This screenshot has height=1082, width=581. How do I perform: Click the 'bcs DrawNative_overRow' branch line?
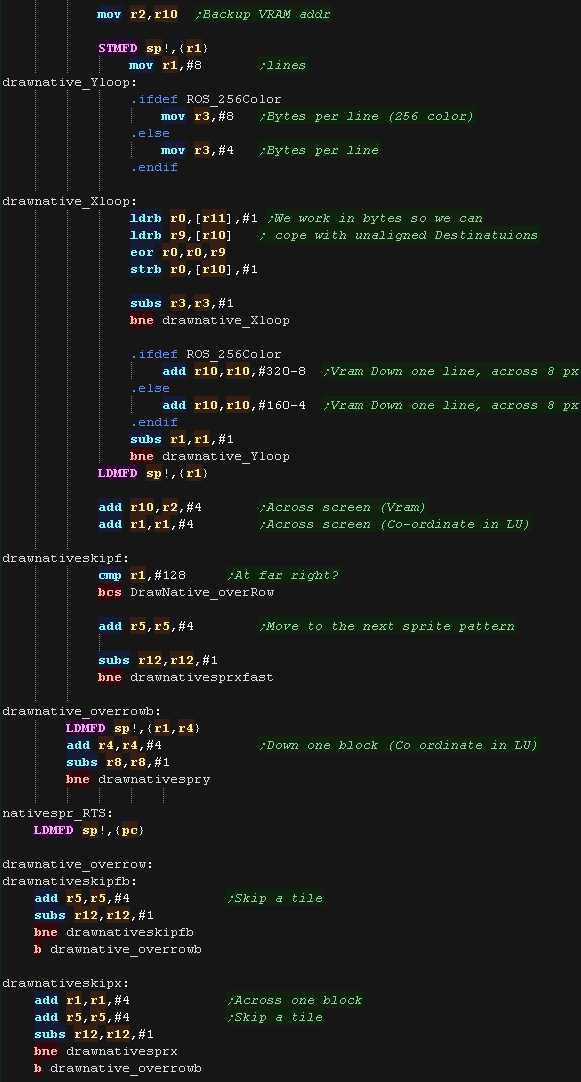pyautogui.click(x=186, y=592)
